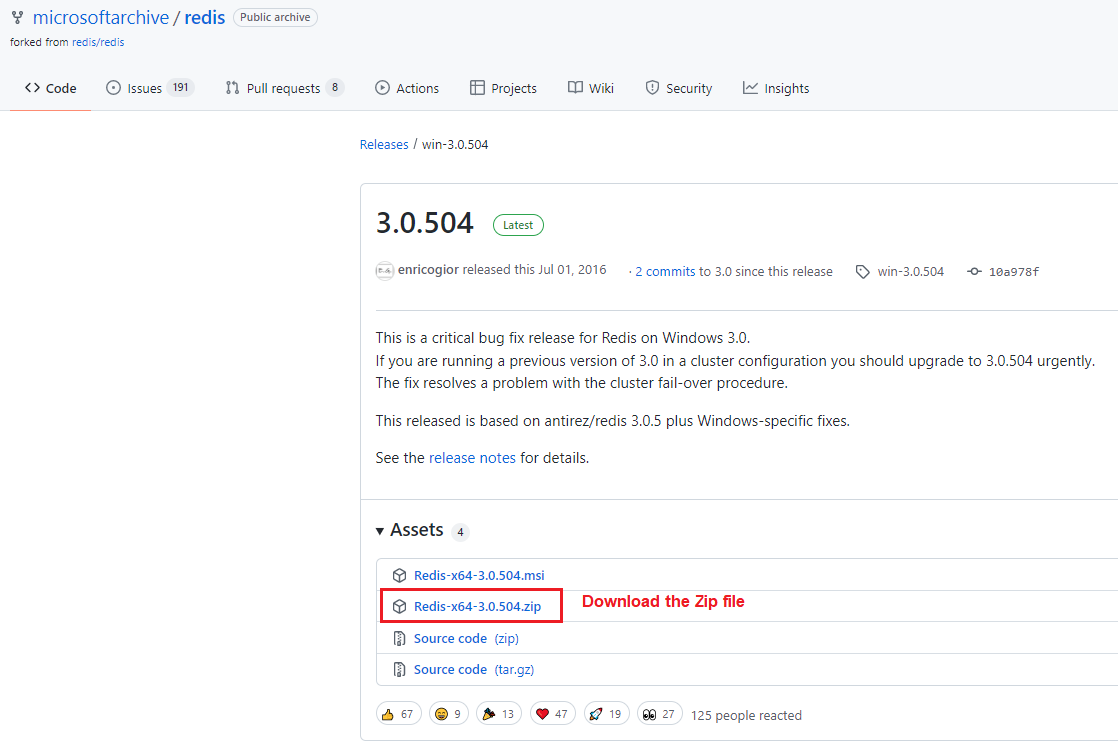Toggle the thumbs-up reaction
The height and width of the screenshot is (753, 1118).
pyautogui.click(x=398, y=713)
